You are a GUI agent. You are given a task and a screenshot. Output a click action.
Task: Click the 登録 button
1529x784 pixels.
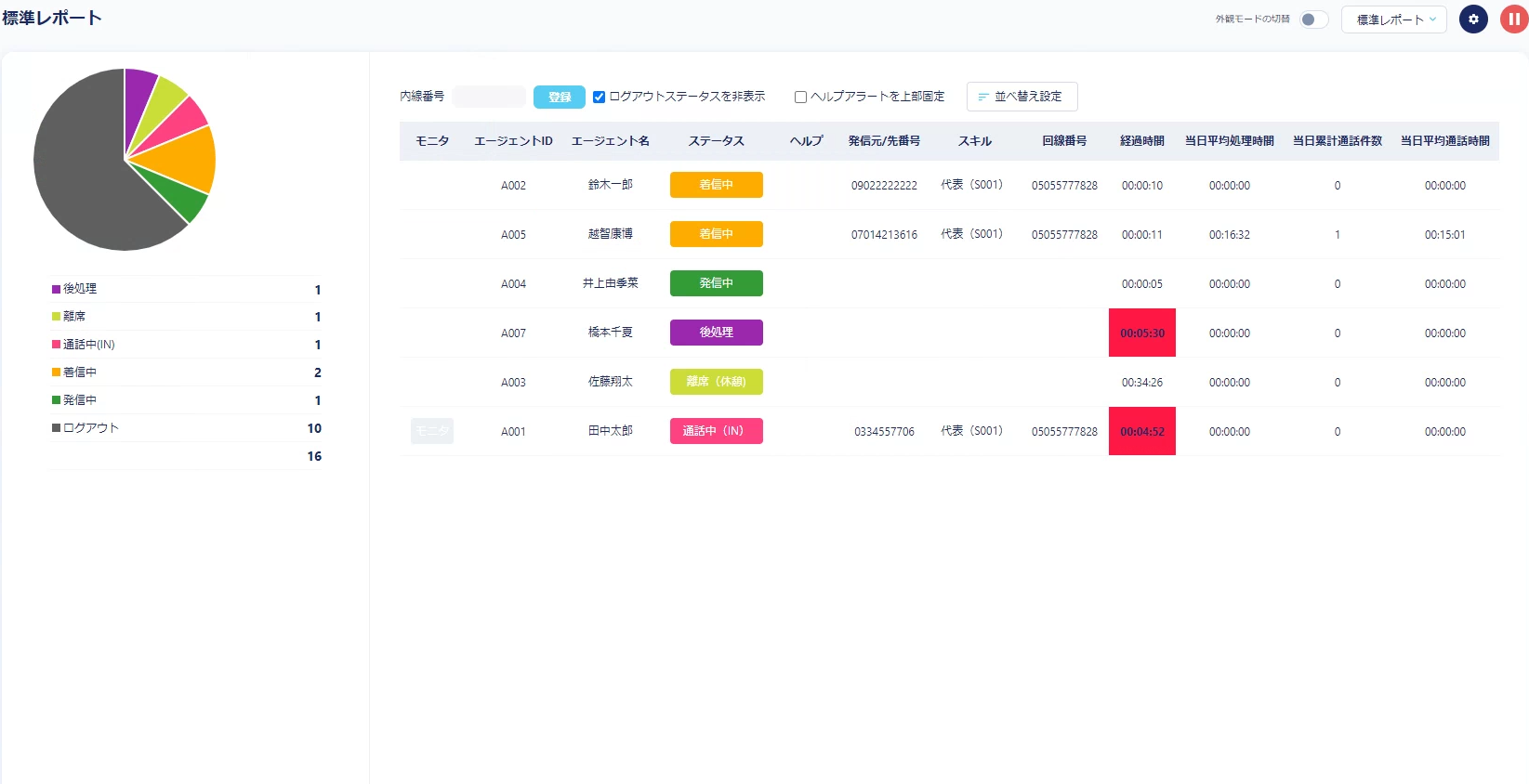click(x=560, y=97)
